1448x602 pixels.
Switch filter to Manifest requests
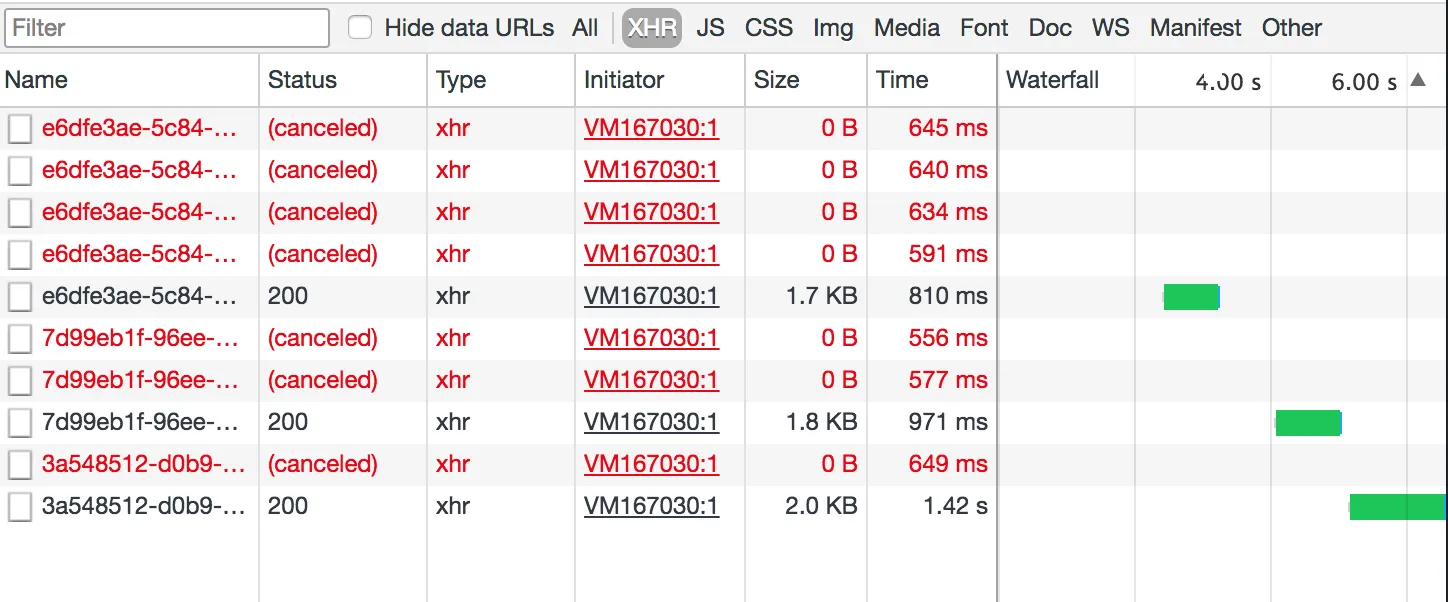tap(1196, 28)
